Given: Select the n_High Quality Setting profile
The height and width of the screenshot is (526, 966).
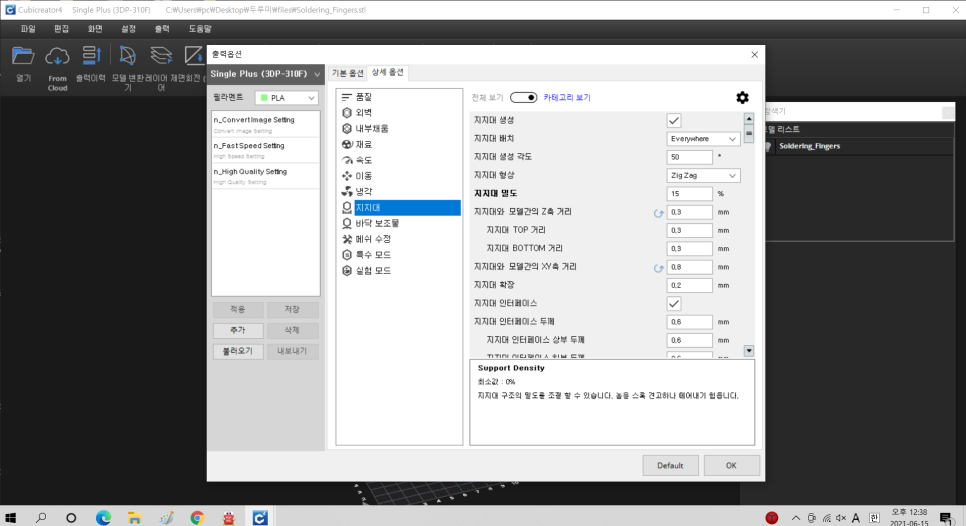Looking at the screenshot, I should (266, 176).
